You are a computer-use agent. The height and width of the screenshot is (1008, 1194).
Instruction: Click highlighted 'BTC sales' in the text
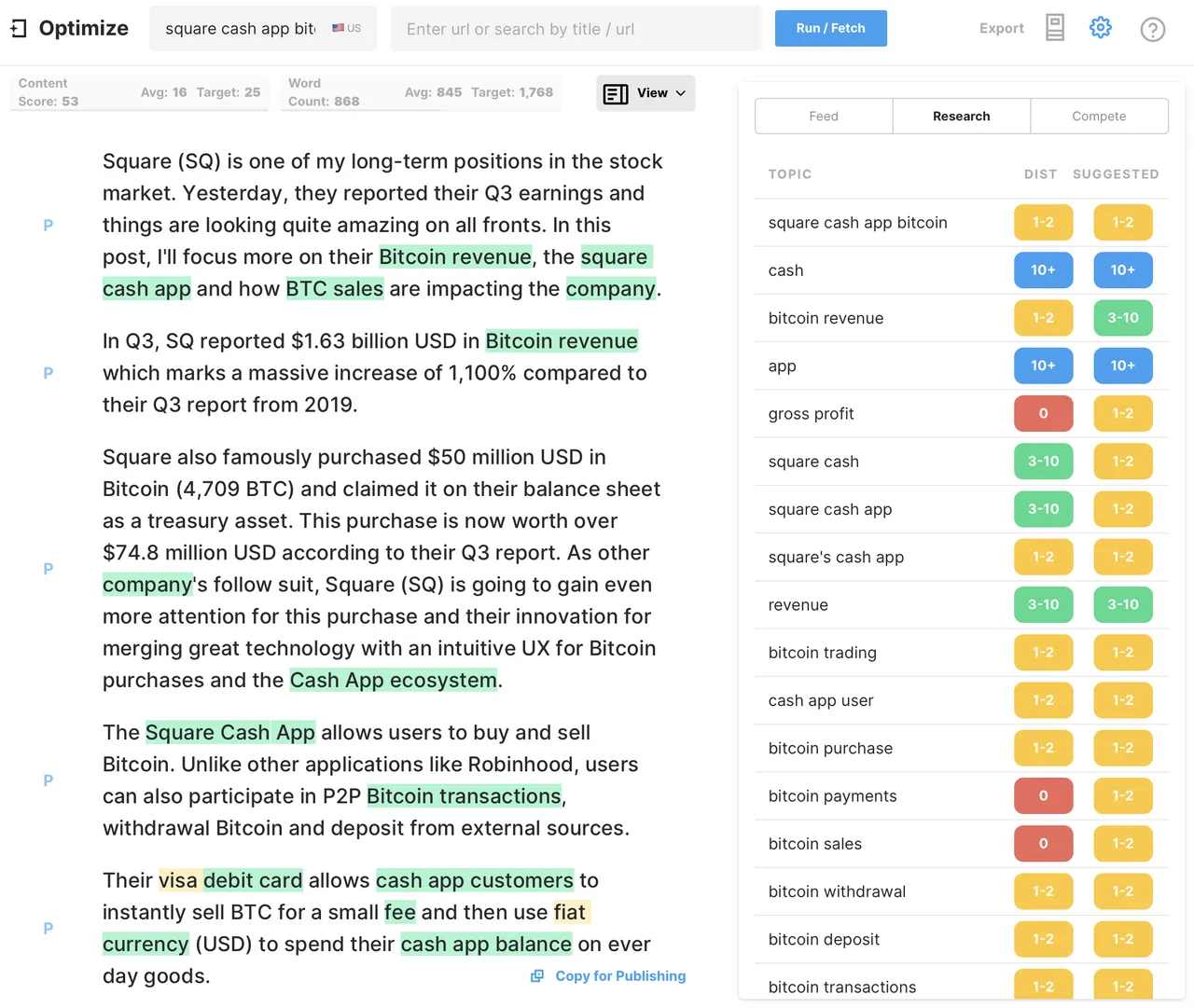coord(335,289)
